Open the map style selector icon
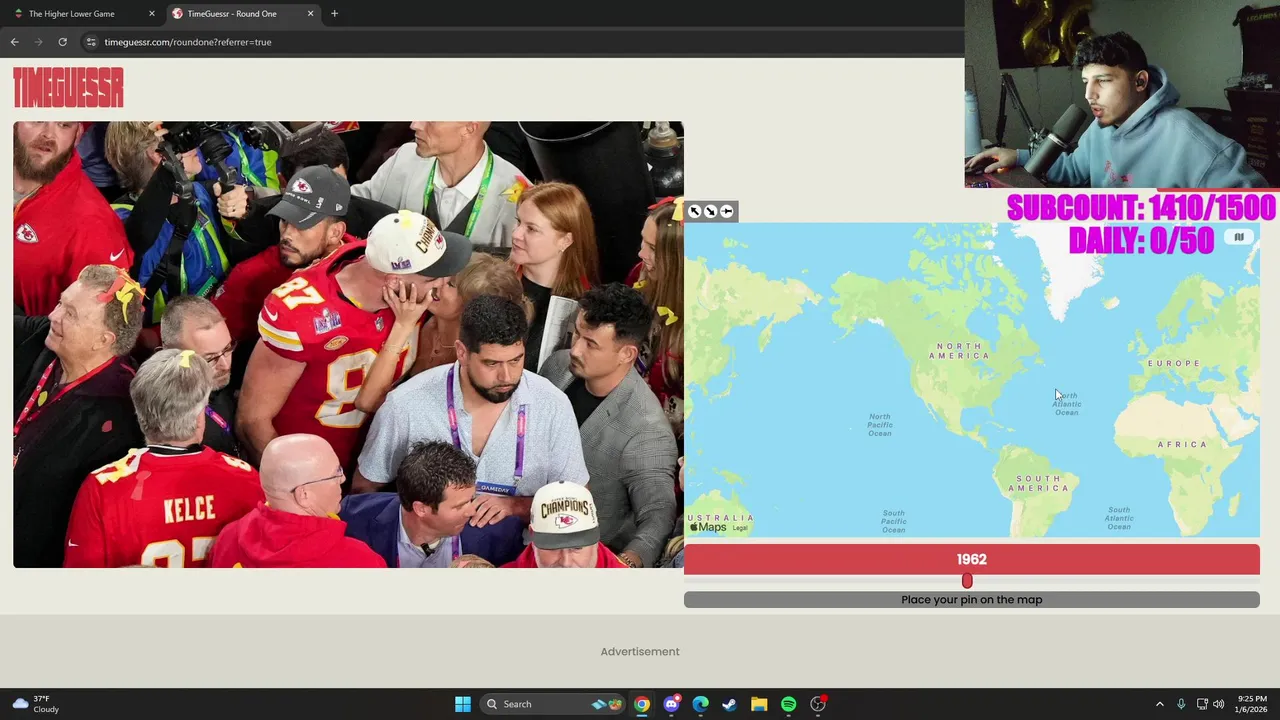The image size is (1280, 720). coord(1239,237)
